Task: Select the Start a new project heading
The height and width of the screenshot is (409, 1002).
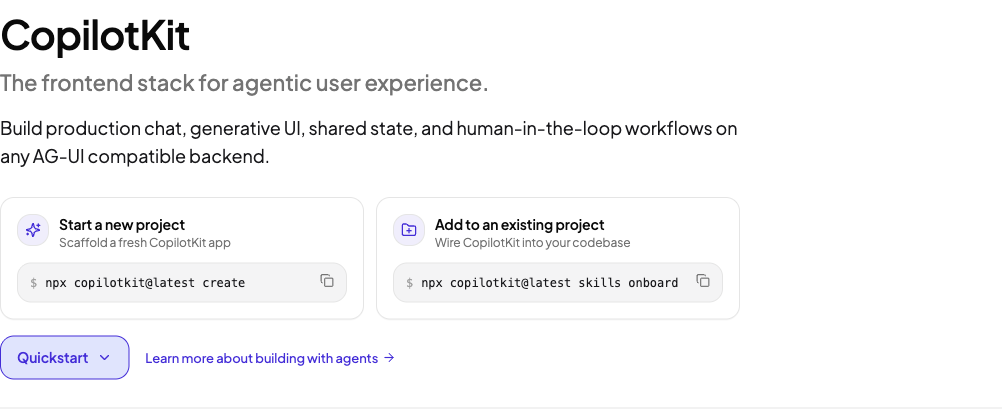Action: pos(122,224)
